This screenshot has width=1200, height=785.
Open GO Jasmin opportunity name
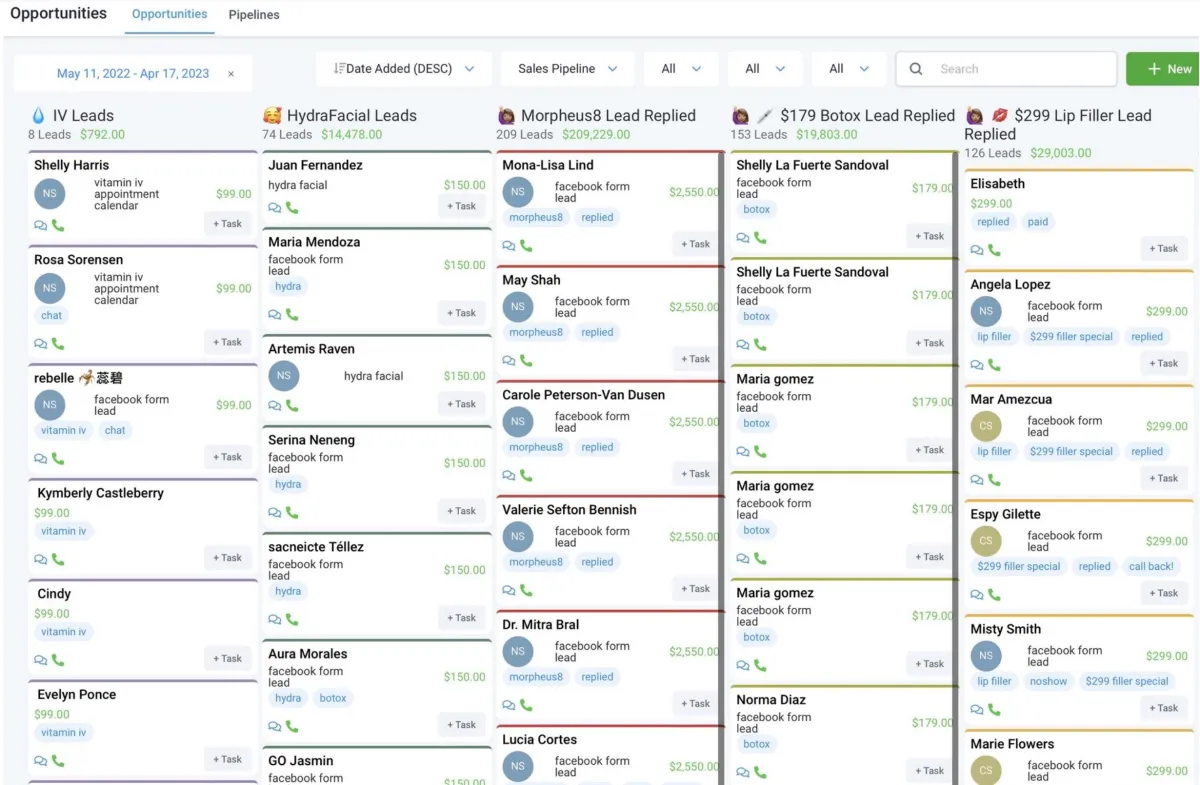[x=300, y=761]
